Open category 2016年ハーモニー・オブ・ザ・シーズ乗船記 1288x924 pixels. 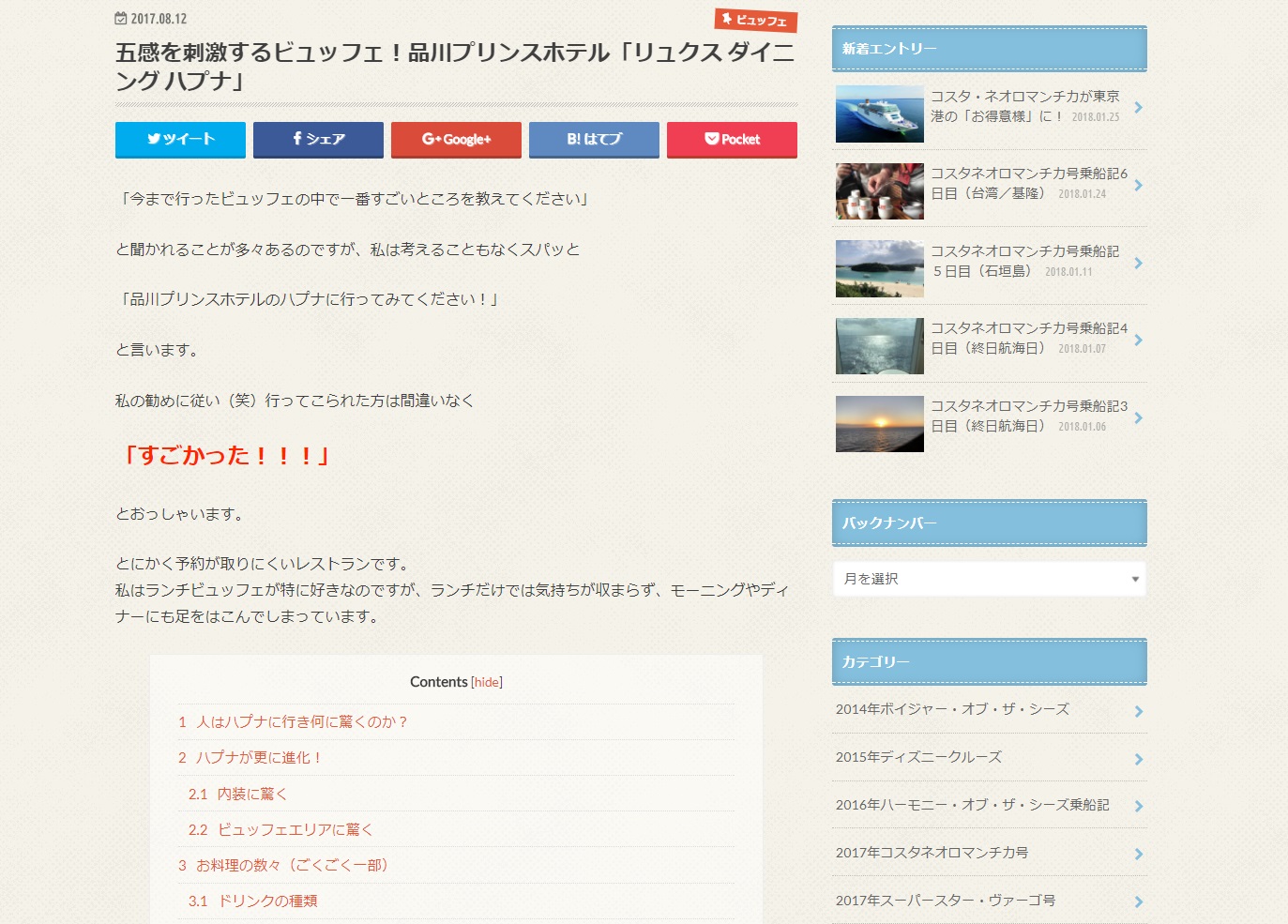989,805
